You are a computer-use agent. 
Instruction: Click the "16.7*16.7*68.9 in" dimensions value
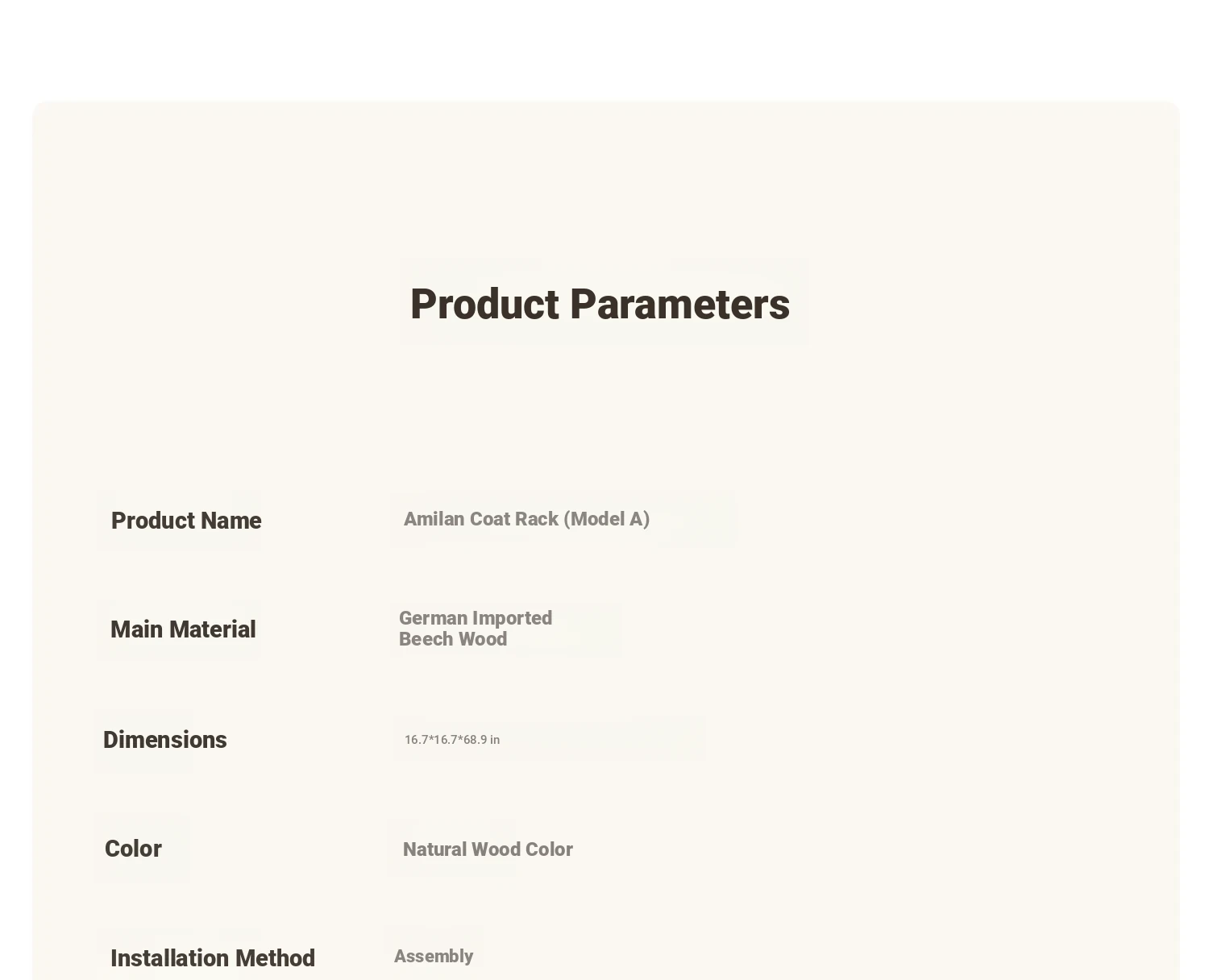click(452, 740)
